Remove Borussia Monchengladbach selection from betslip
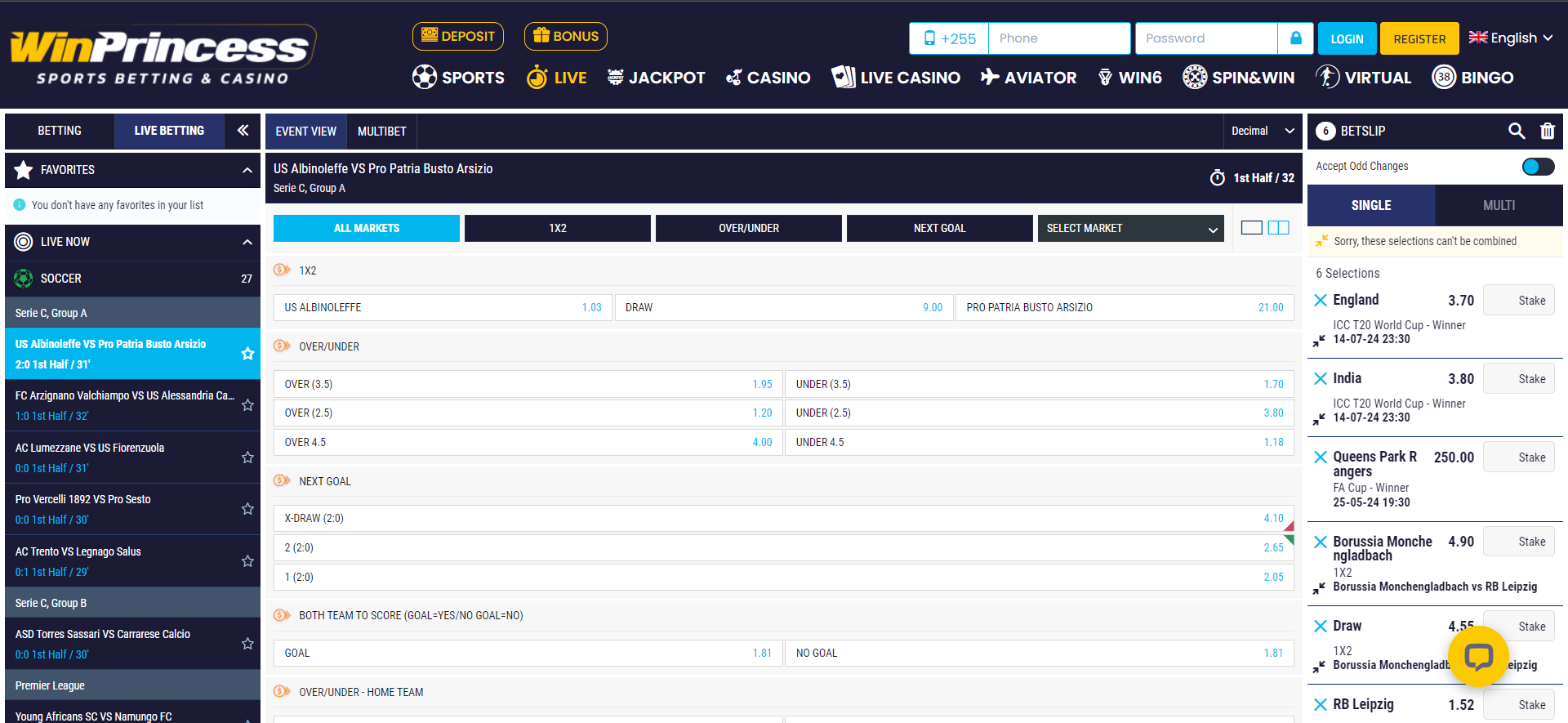Viewport: 1568px width, 723px height. pos(1321,542)
